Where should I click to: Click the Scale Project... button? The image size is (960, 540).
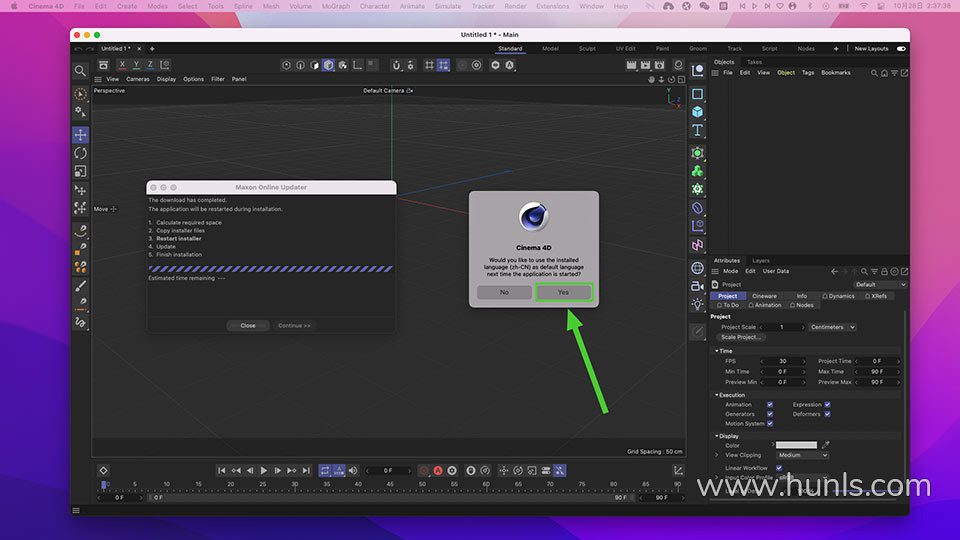(x=741, y=337)
